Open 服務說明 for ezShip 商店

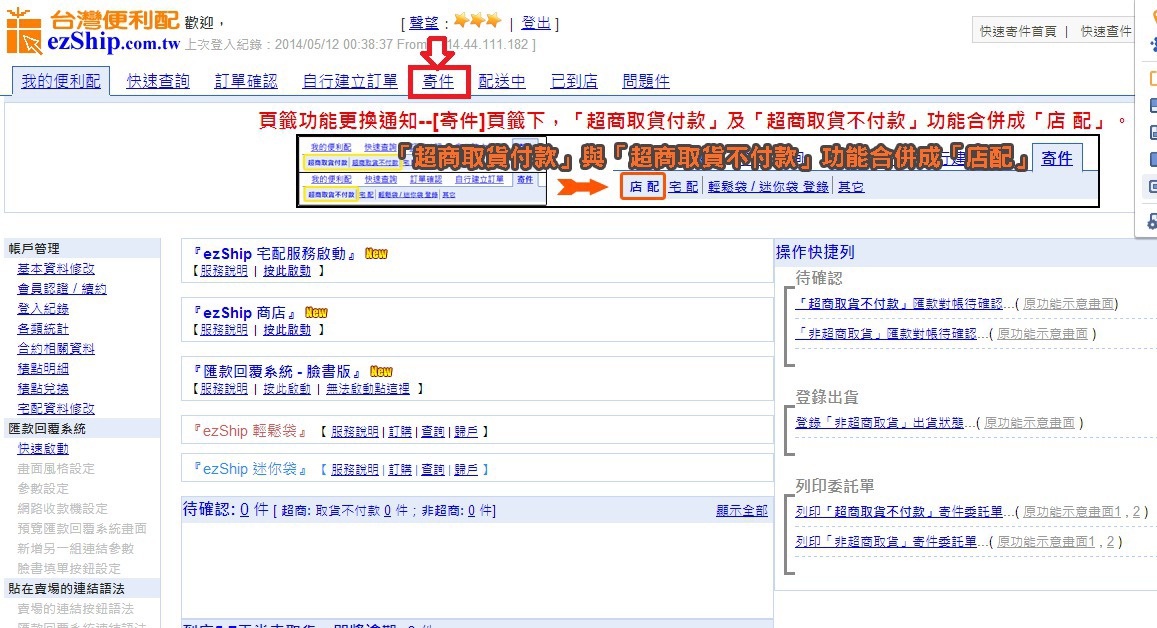coord(224,330)
